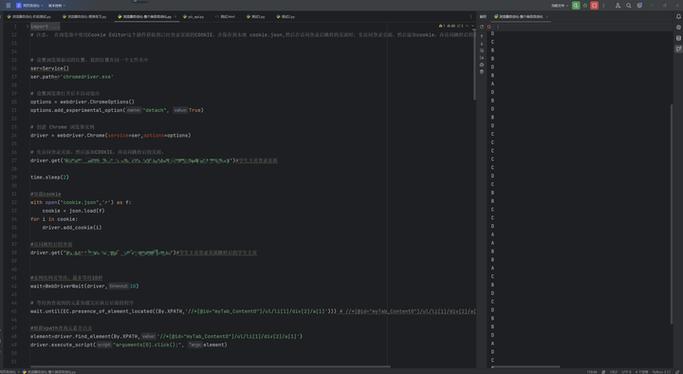Change file encoding UTF-8 in status bar
Screen dimensions: 683x374
[626, 372]
